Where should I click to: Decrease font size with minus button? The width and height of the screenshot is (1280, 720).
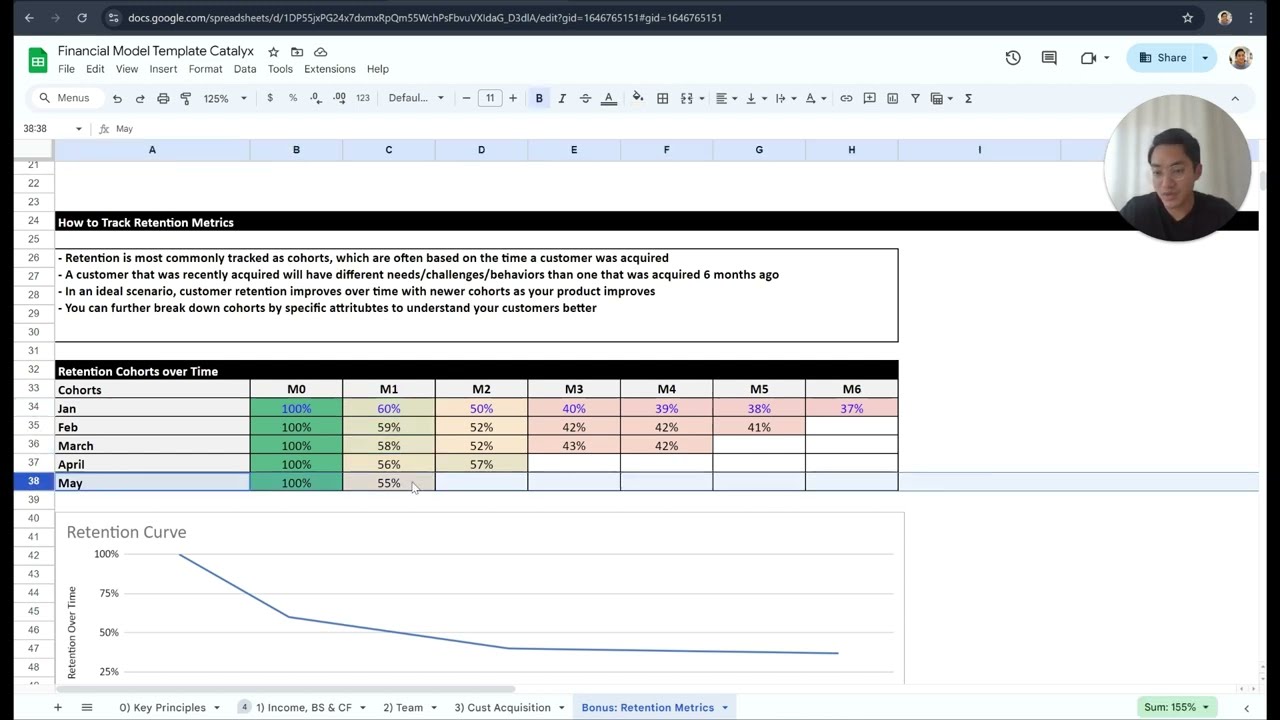(466, 98)
